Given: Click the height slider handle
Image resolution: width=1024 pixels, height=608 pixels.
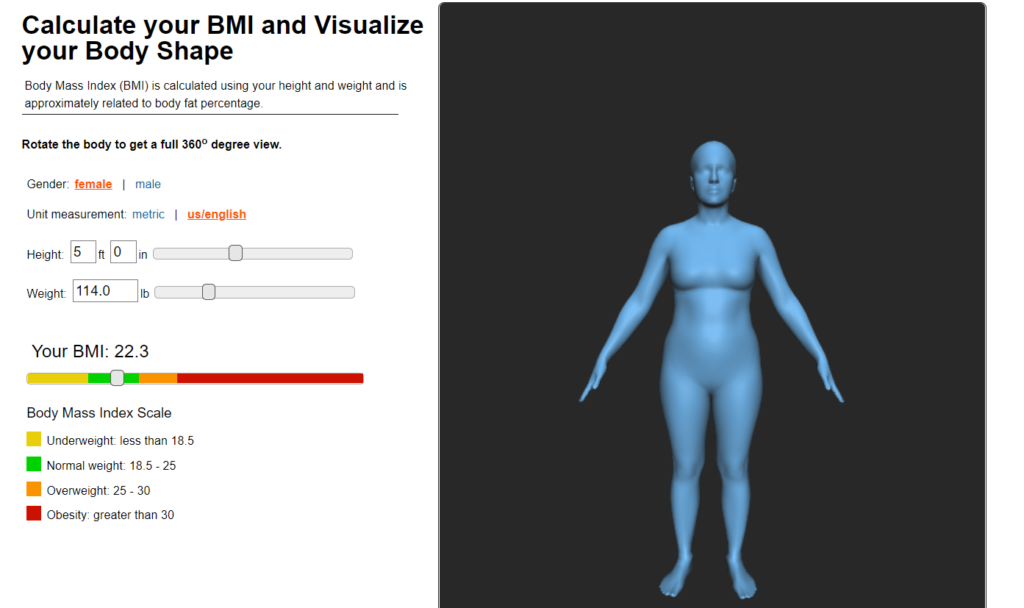Looking at the screenshot, I should tap(235, 253).
